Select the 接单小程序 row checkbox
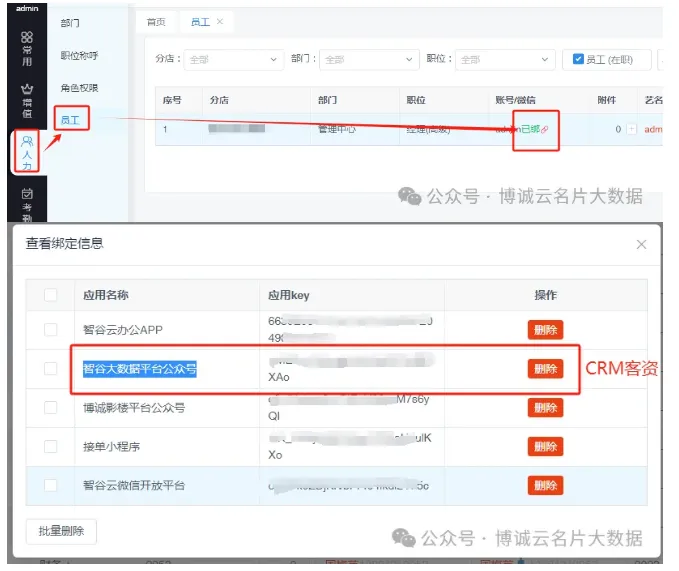Screen dimensions: 679x571 (x=51, y=446)
